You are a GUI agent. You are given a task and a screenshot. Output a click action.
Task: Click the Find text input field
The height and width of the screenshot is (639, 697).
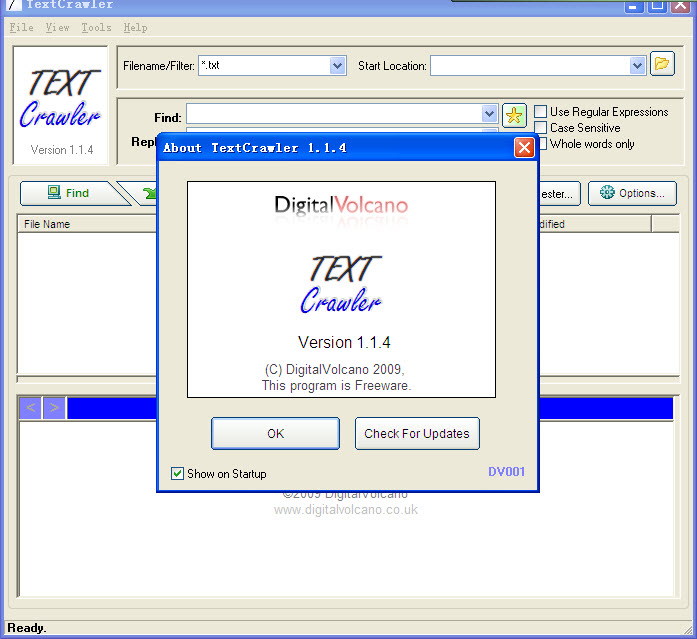coord(334,114)
